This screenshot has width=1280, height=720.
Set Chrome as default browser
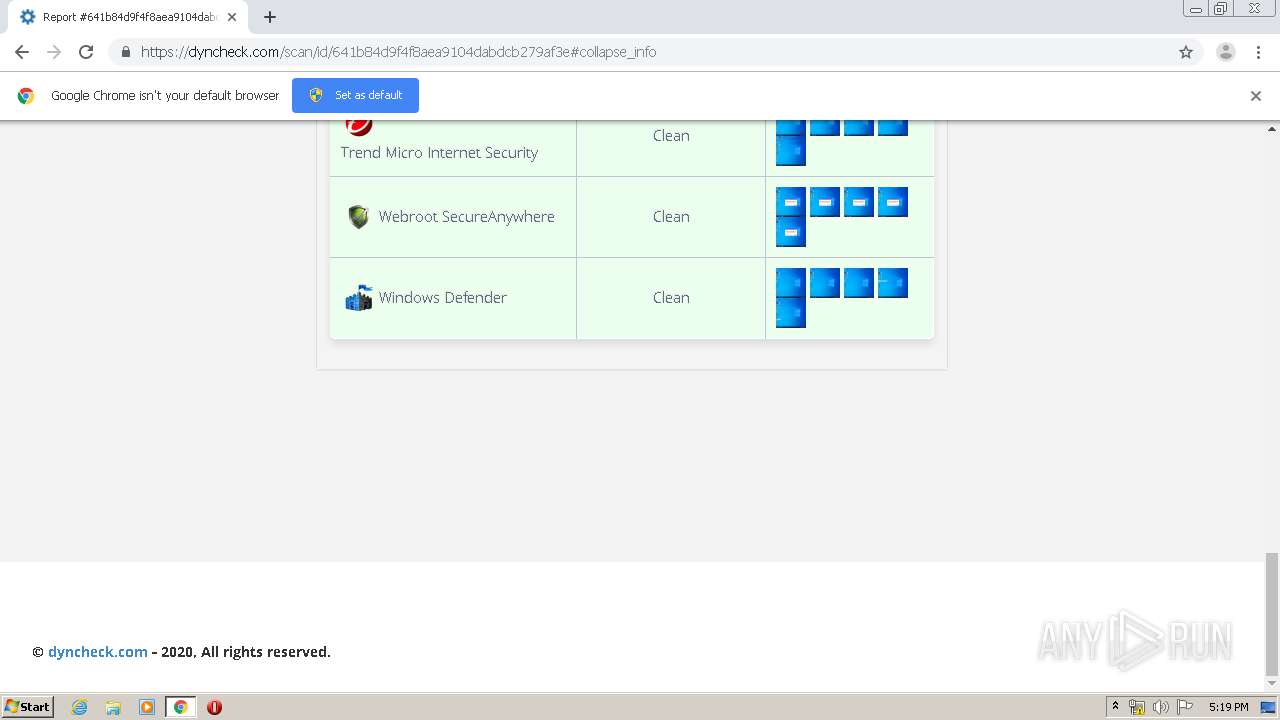click(x=355, y=95)
